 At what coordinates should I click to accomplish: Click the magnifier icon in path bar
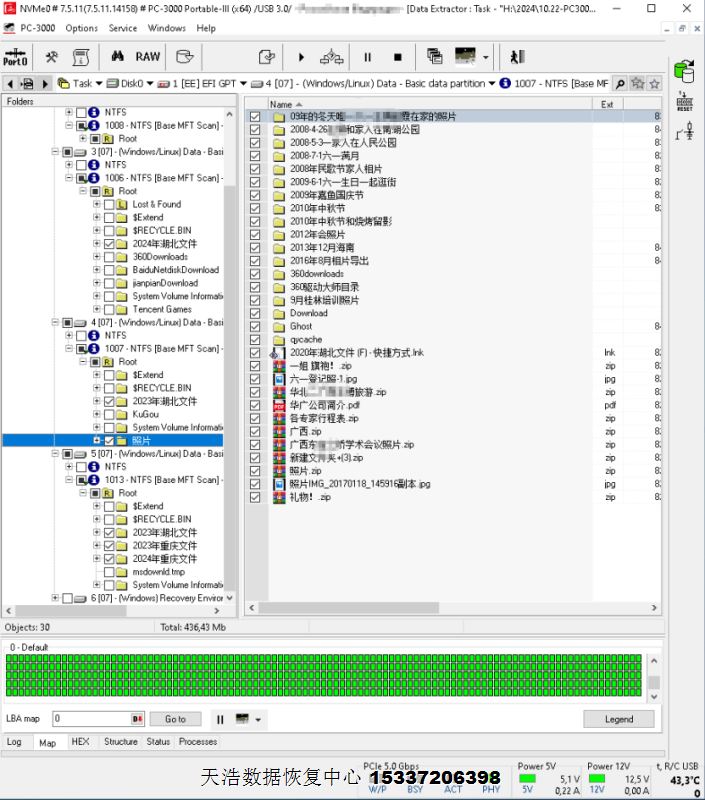coord(620,84)
